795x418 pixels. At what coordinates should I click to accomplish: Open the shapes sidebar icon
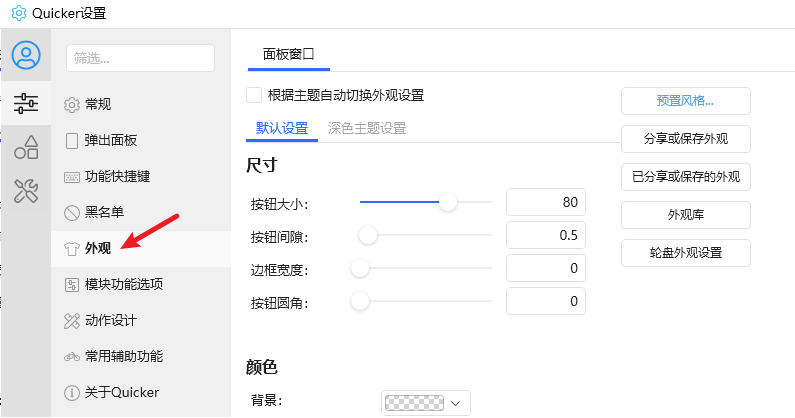(x=26, y=147)
